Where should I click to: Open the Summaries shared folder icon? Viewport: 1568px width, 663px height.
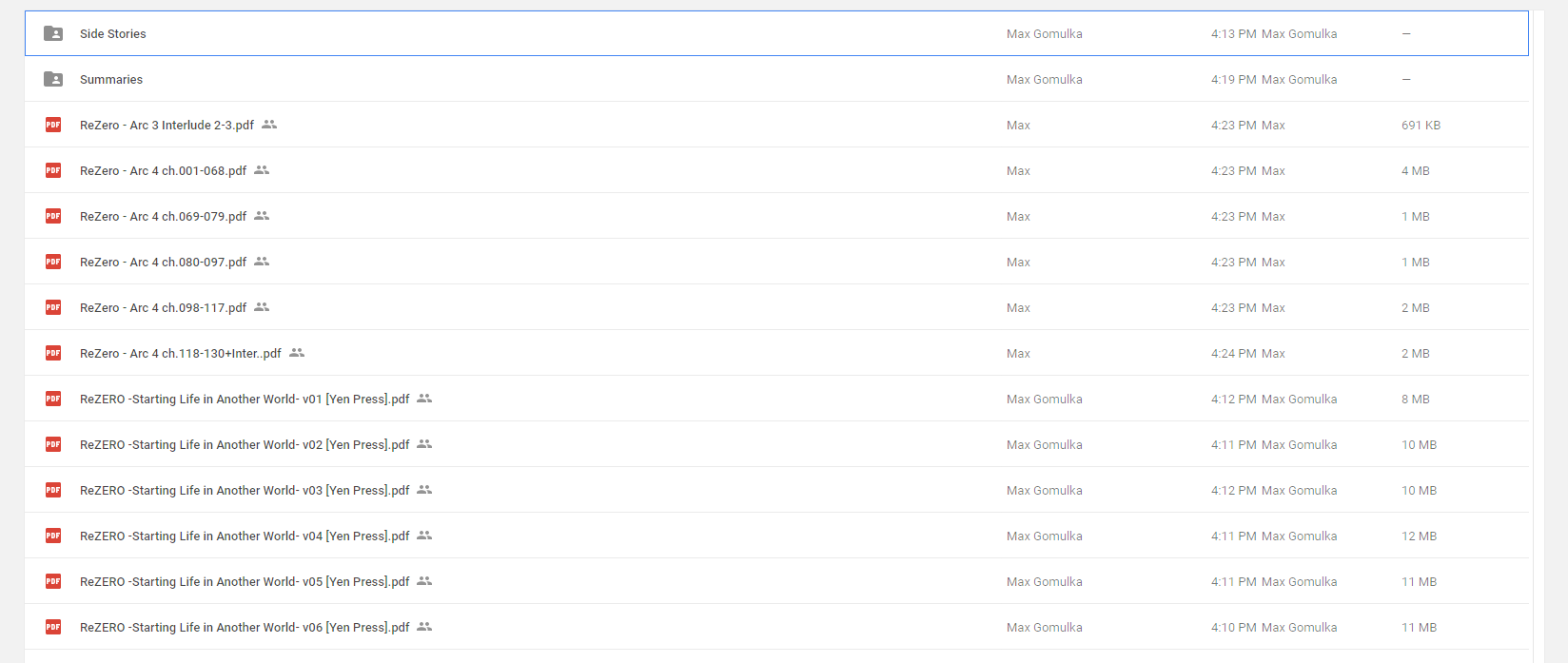coord(53,79)
